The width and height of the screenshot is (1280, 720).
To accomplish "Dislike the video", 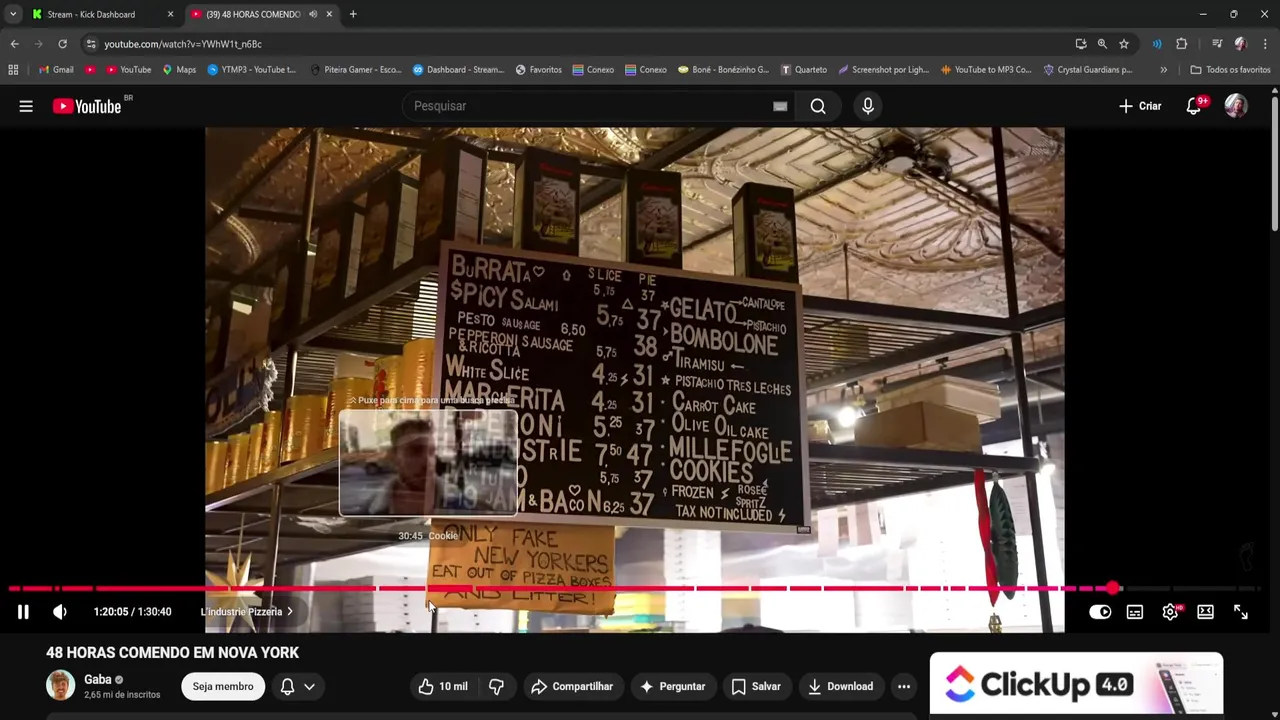I will tap(496, 686).
